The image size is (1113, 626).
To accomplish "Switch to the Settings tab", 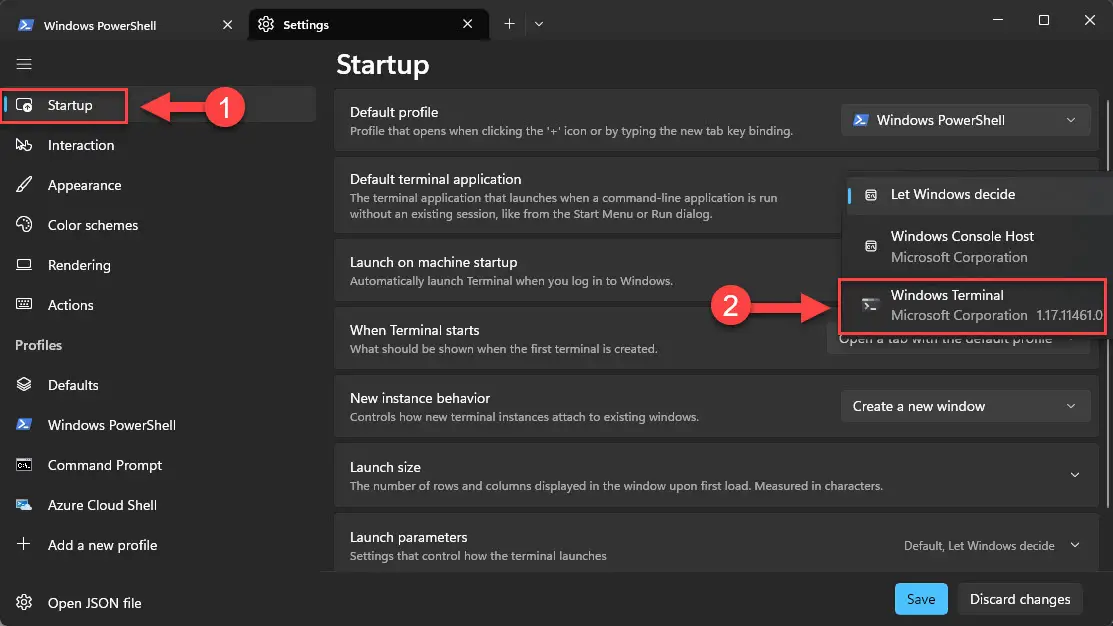I will point(368,24).
